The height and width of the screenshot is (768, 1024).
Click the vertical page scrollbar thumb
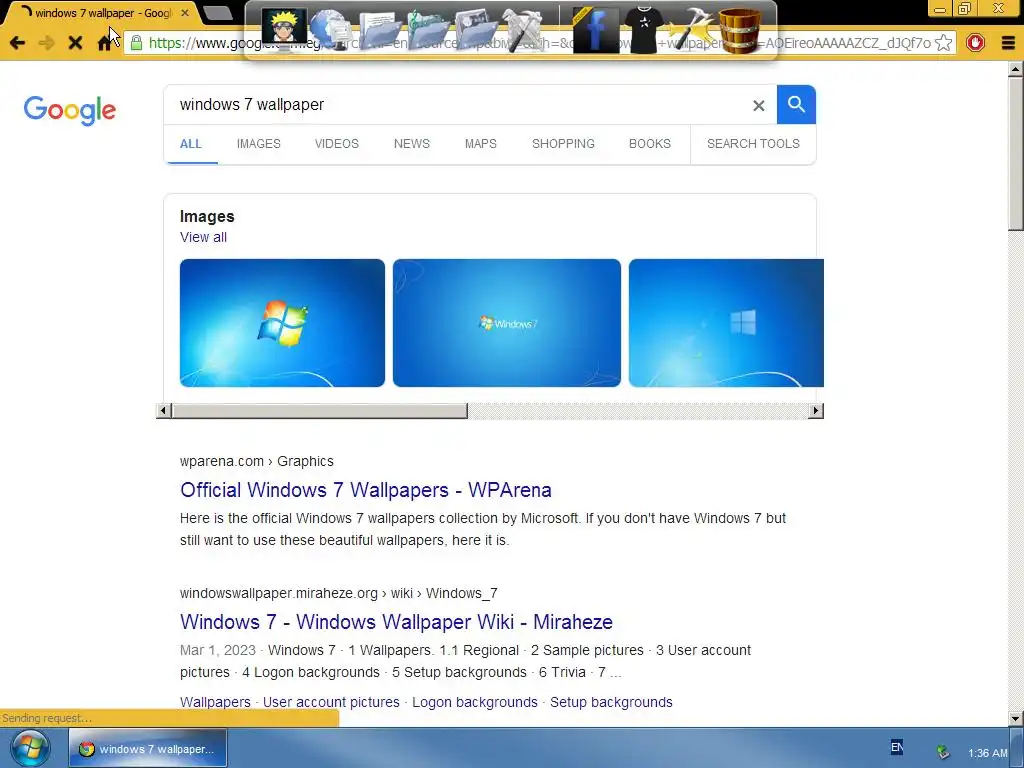point(1016,153)
